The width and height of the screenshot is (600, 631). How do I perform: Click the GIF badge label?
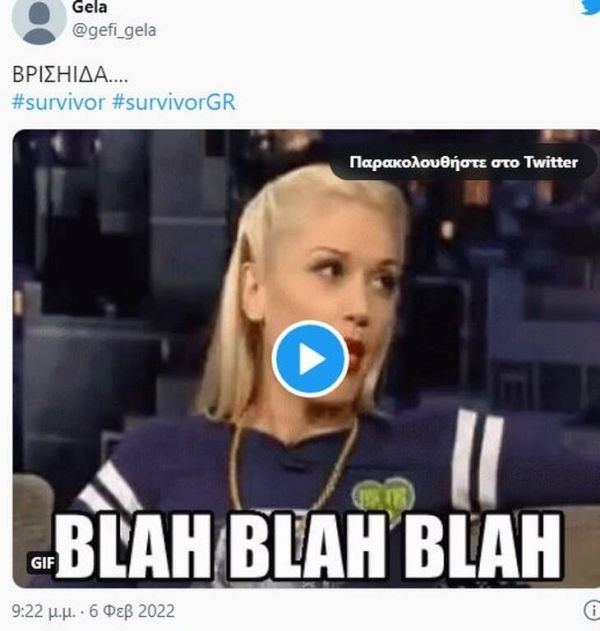coord(43,563)
